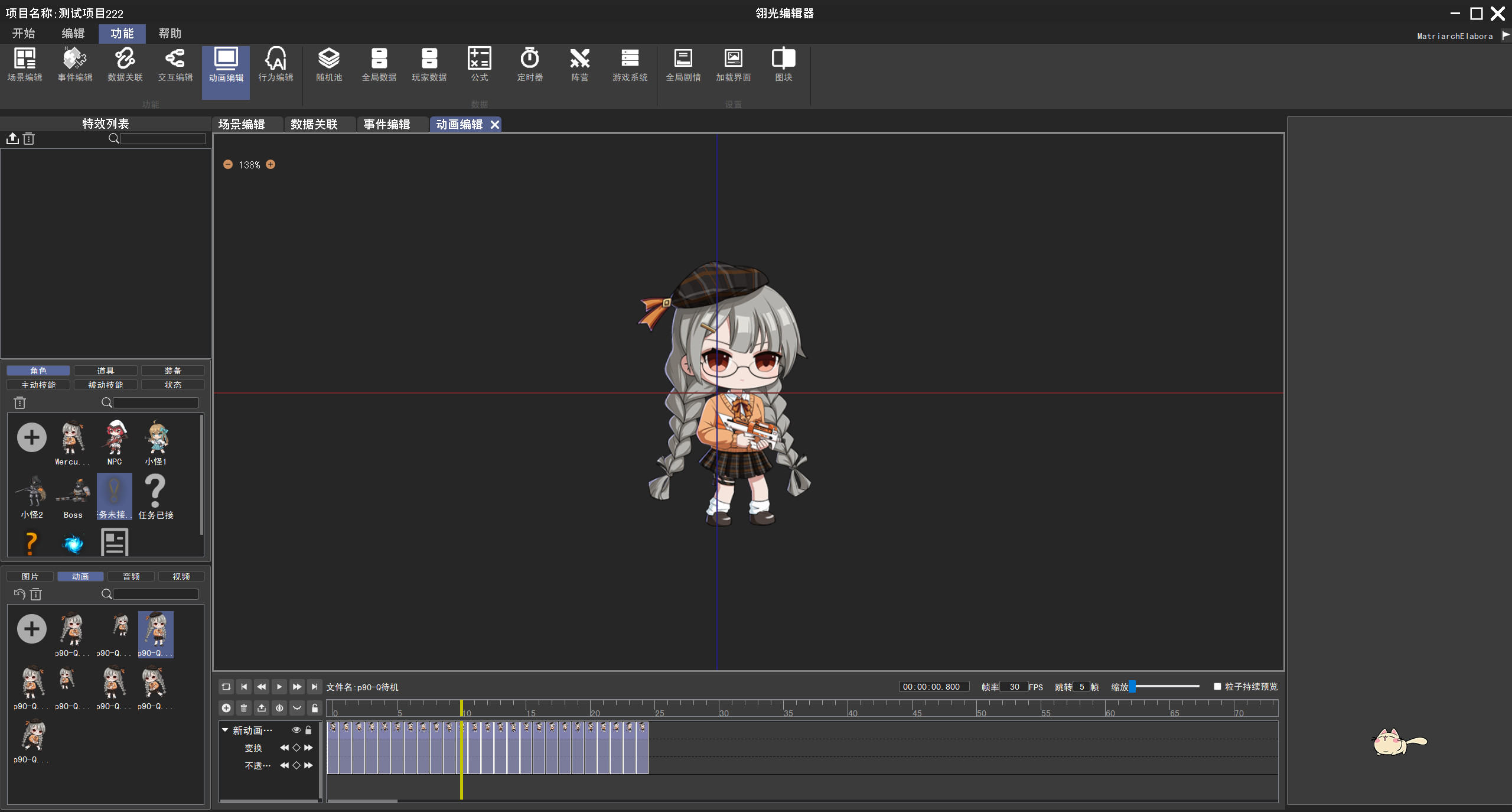Switch to the 数据关联 tab
The image size is (1512, 812).
click(x=313, y=124)
